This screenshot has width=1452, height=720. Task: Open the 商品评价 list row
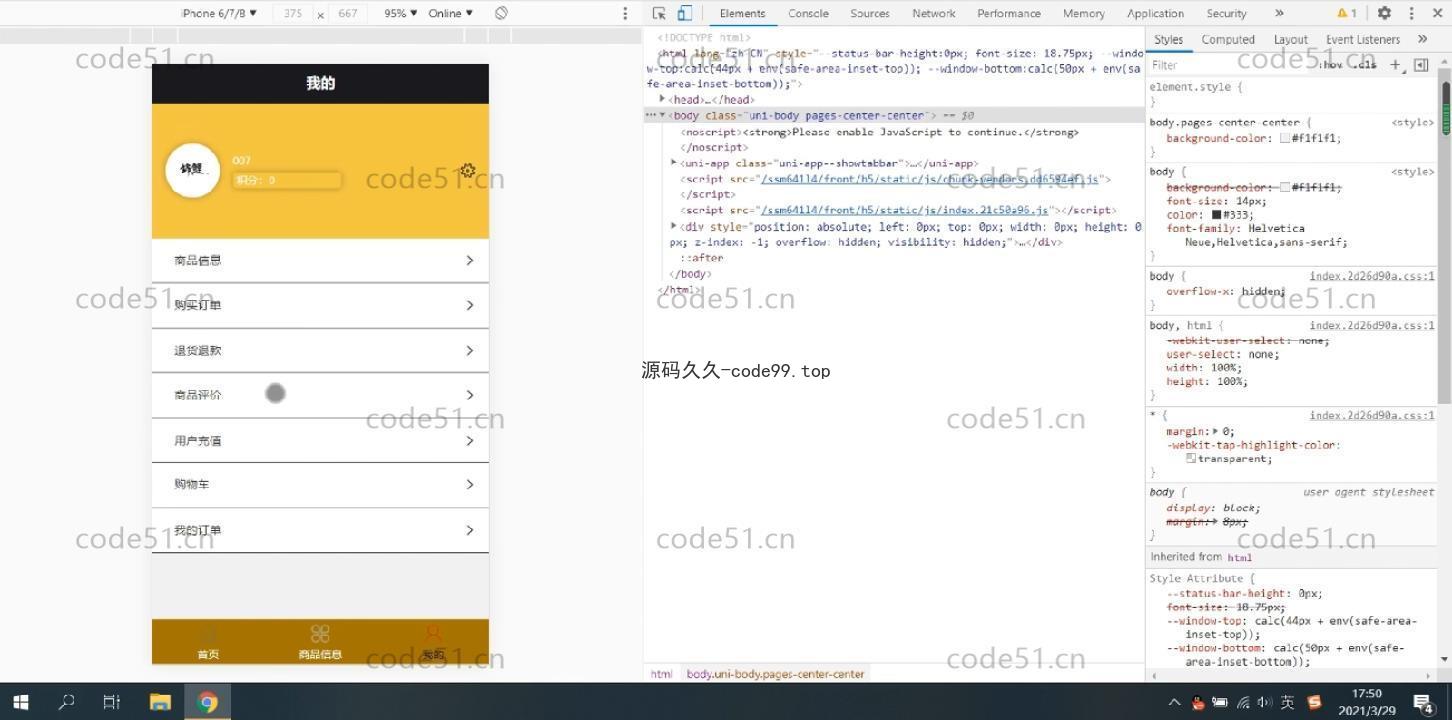click(x=320, y=395)
